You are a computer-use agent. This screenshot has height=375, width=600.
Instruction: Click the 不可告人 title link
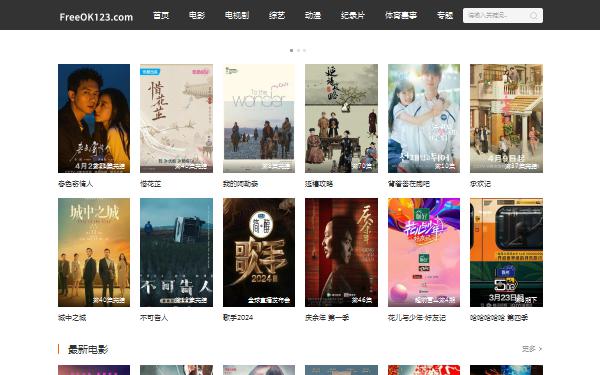coord(154,318)
